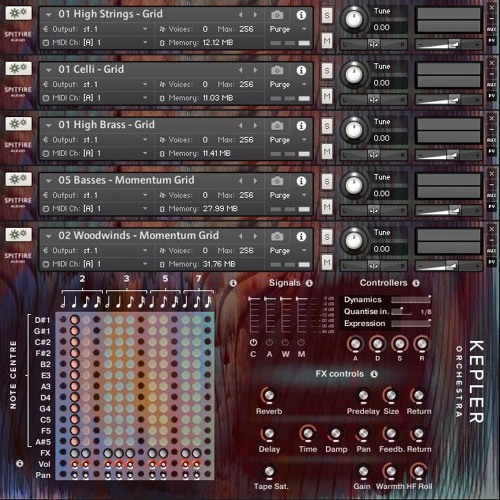500x500 pixels.
Task: Click Purge label on 01 Celli
Action: pos(280,85)
